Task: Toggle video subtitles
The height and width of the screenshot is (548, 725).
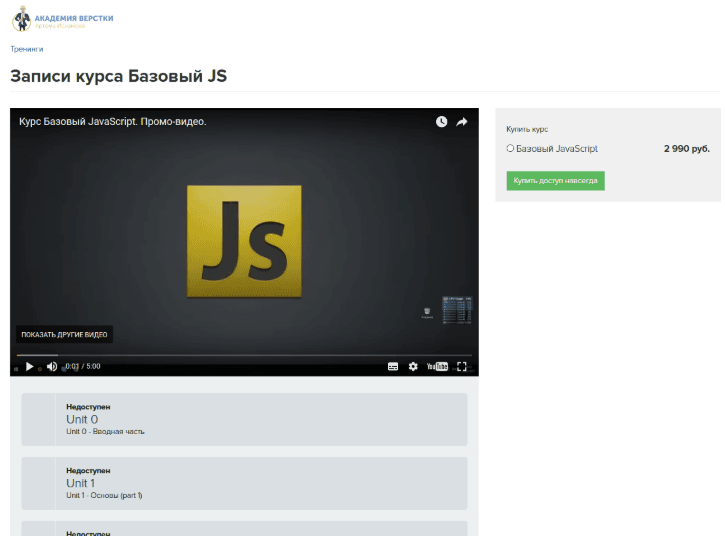Action: click(393, 367)
